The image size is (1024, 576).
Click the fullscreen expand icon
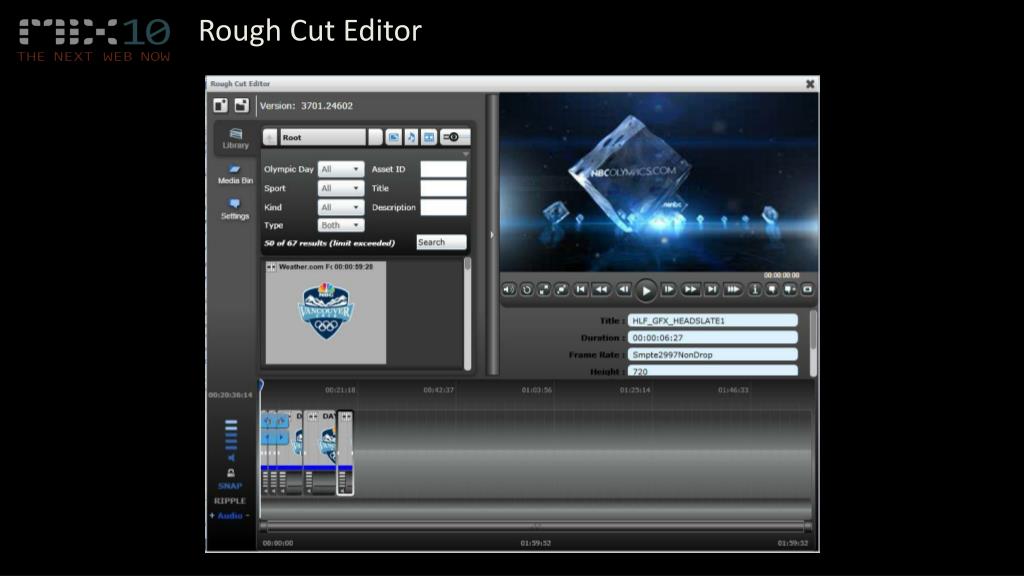tap(543, 289)
